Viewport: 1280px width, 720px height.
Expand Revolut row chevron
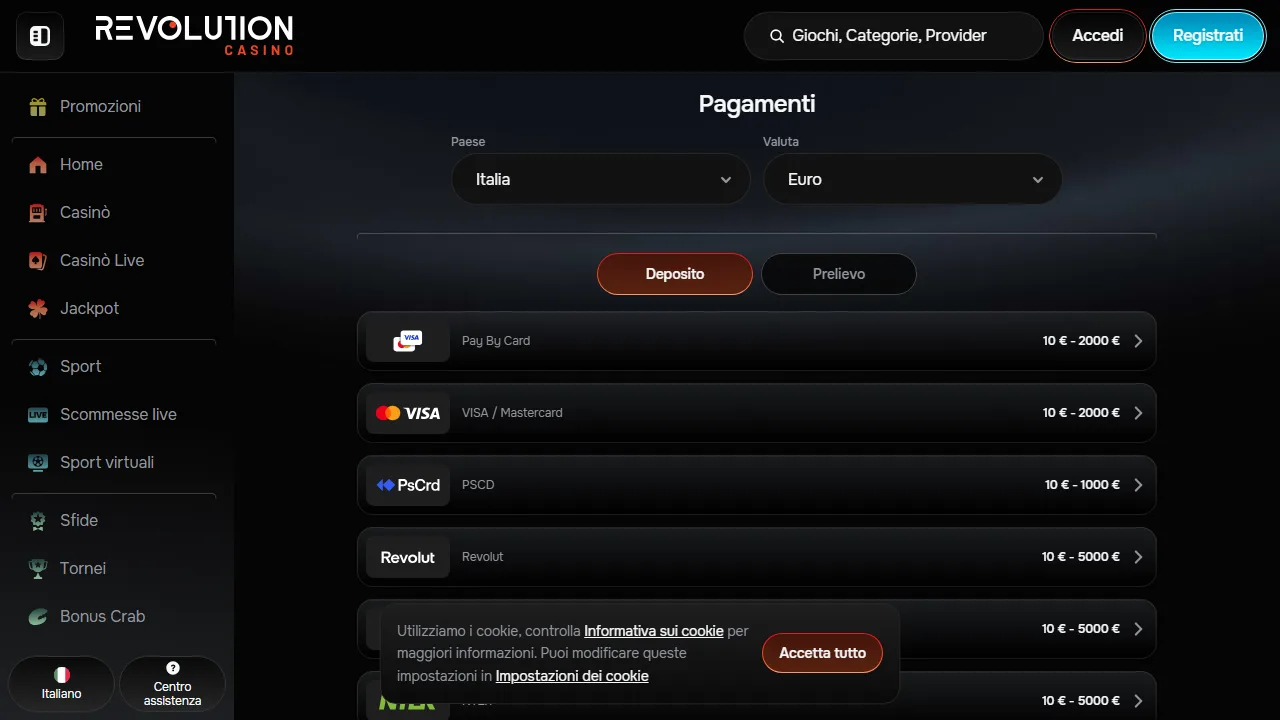pyautogui.click(x=1138, y=557)
